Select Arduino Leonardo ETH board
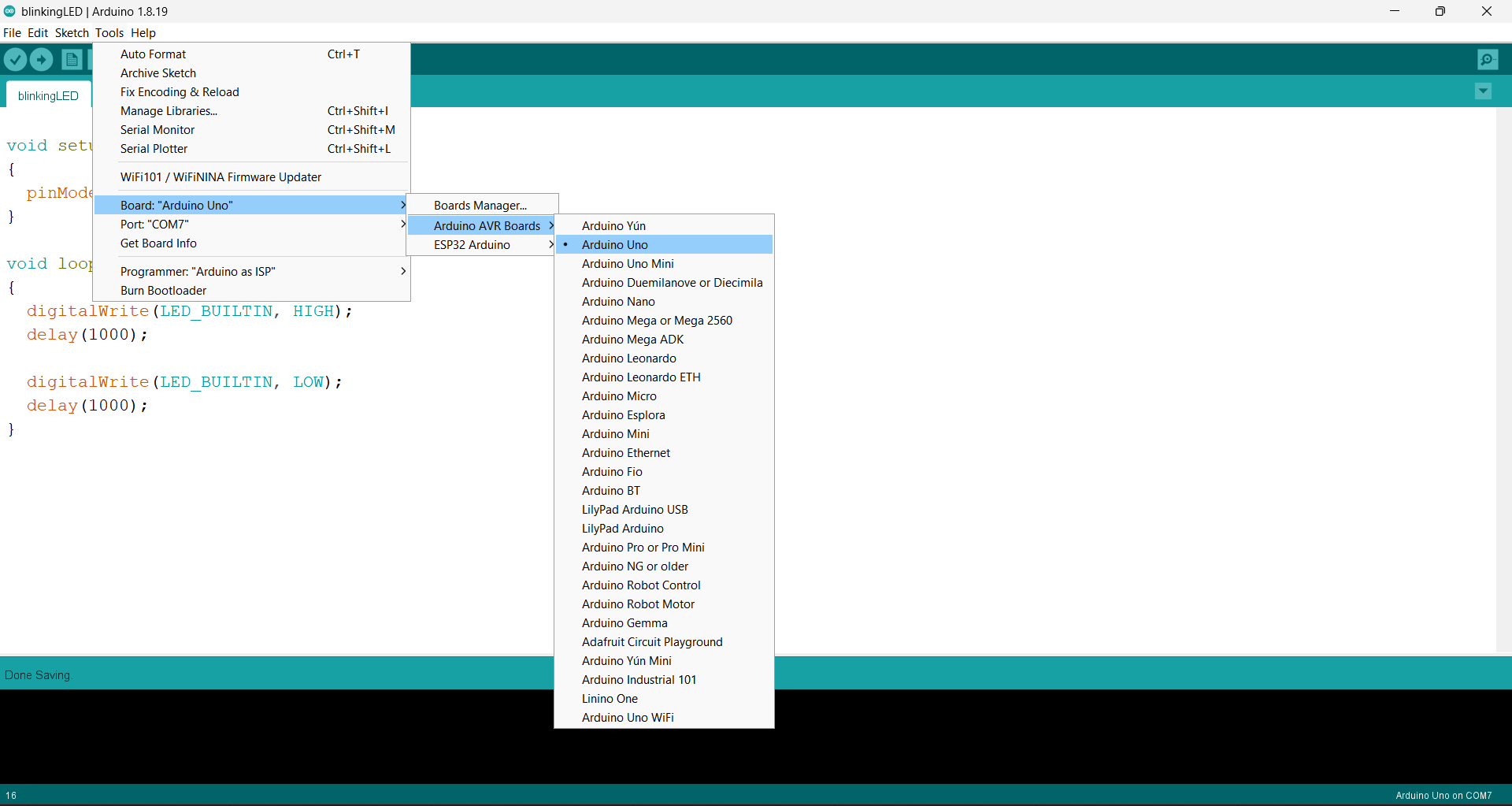Screen dimensions: 1512x806 click(664, 377)
